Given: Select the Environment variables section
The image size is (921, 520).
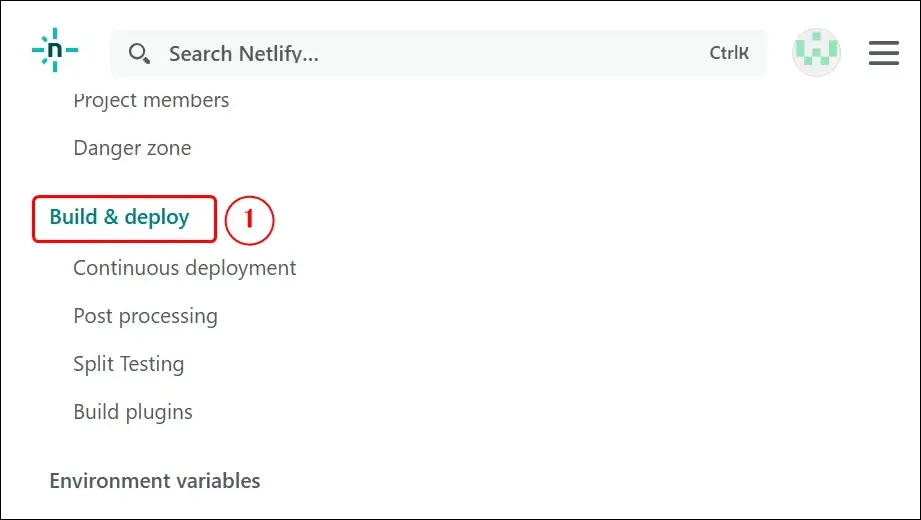Looking at the screenshot, I should click(155, 480).
